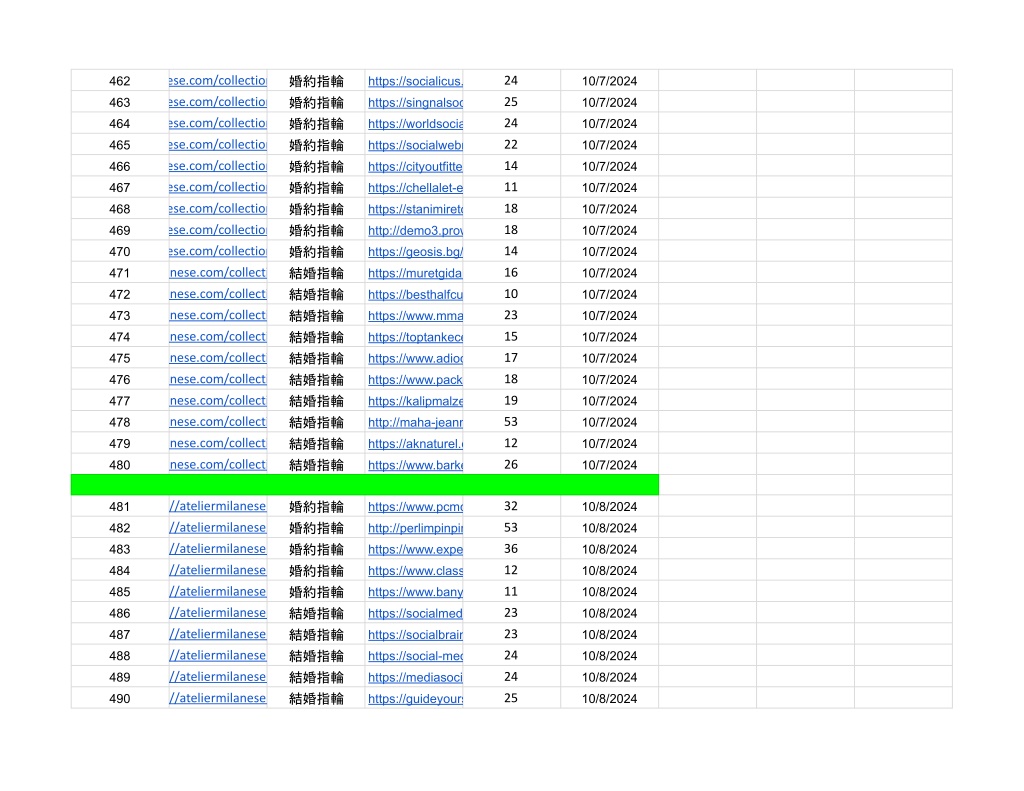
Task: Open the https://mediasoci link
Action: pyautogui.click(x=415, y=677)
